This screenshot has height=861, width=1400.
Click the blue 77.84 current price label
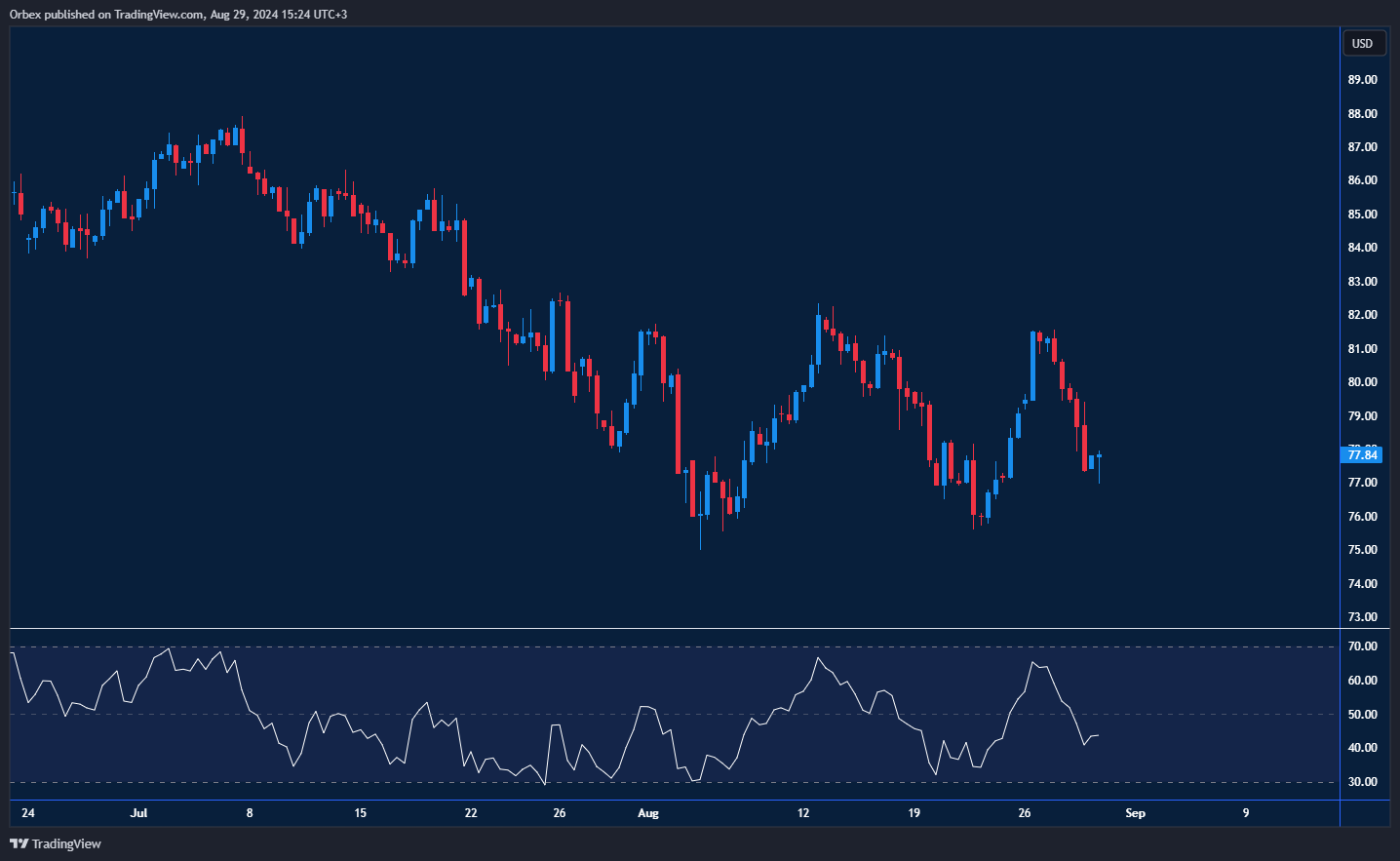(x=1363, y=454)
